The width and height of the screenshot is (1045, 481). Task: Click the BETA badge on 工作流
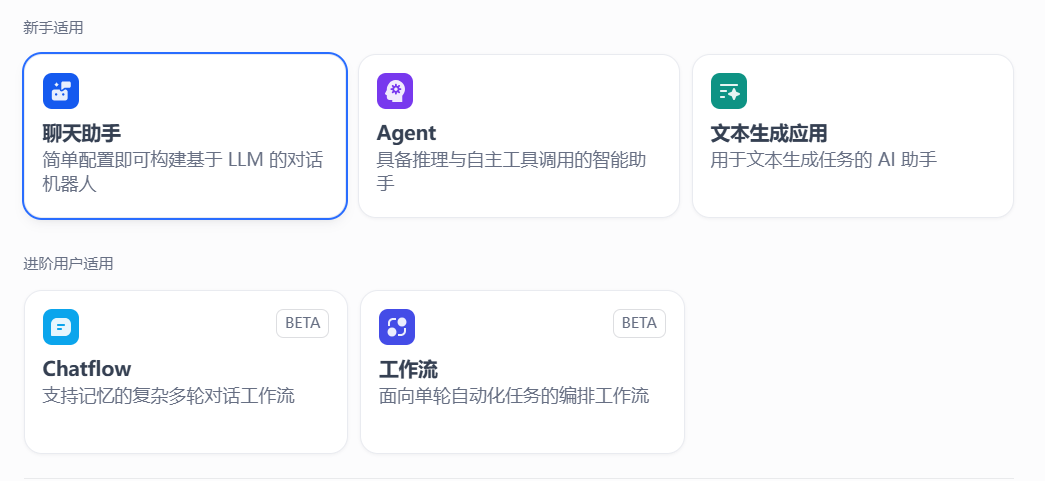point(639,323)
